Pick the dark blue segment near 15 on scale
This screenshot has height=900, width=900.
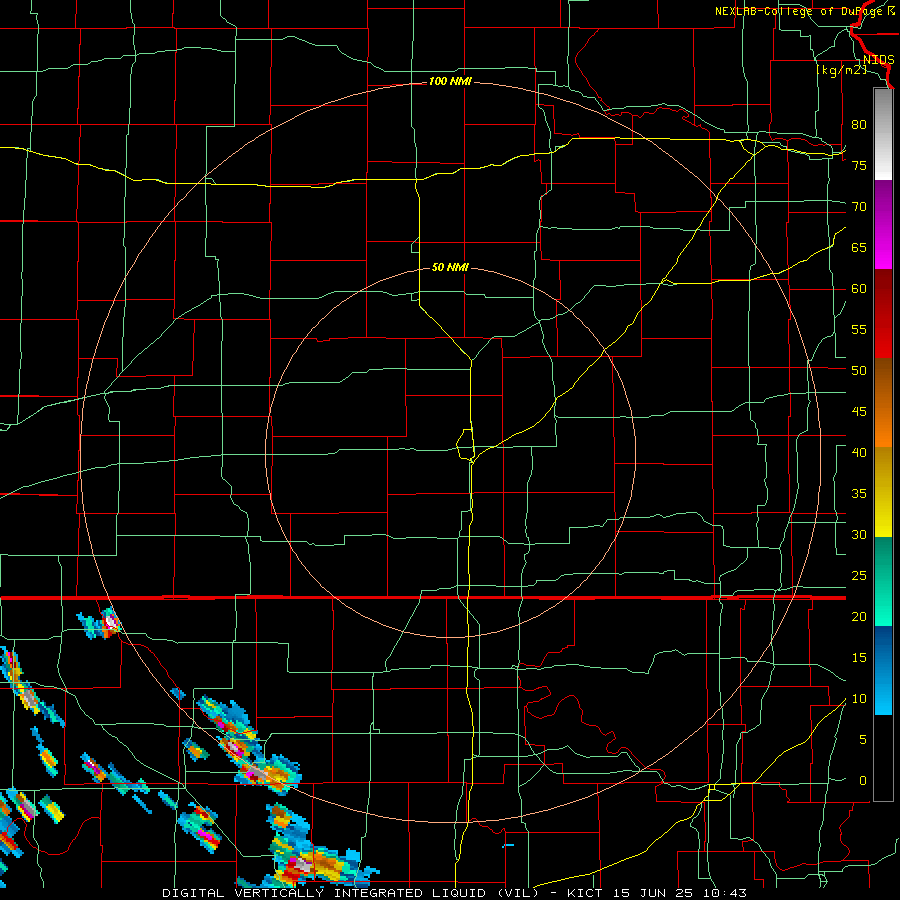(x=883, y=649)
